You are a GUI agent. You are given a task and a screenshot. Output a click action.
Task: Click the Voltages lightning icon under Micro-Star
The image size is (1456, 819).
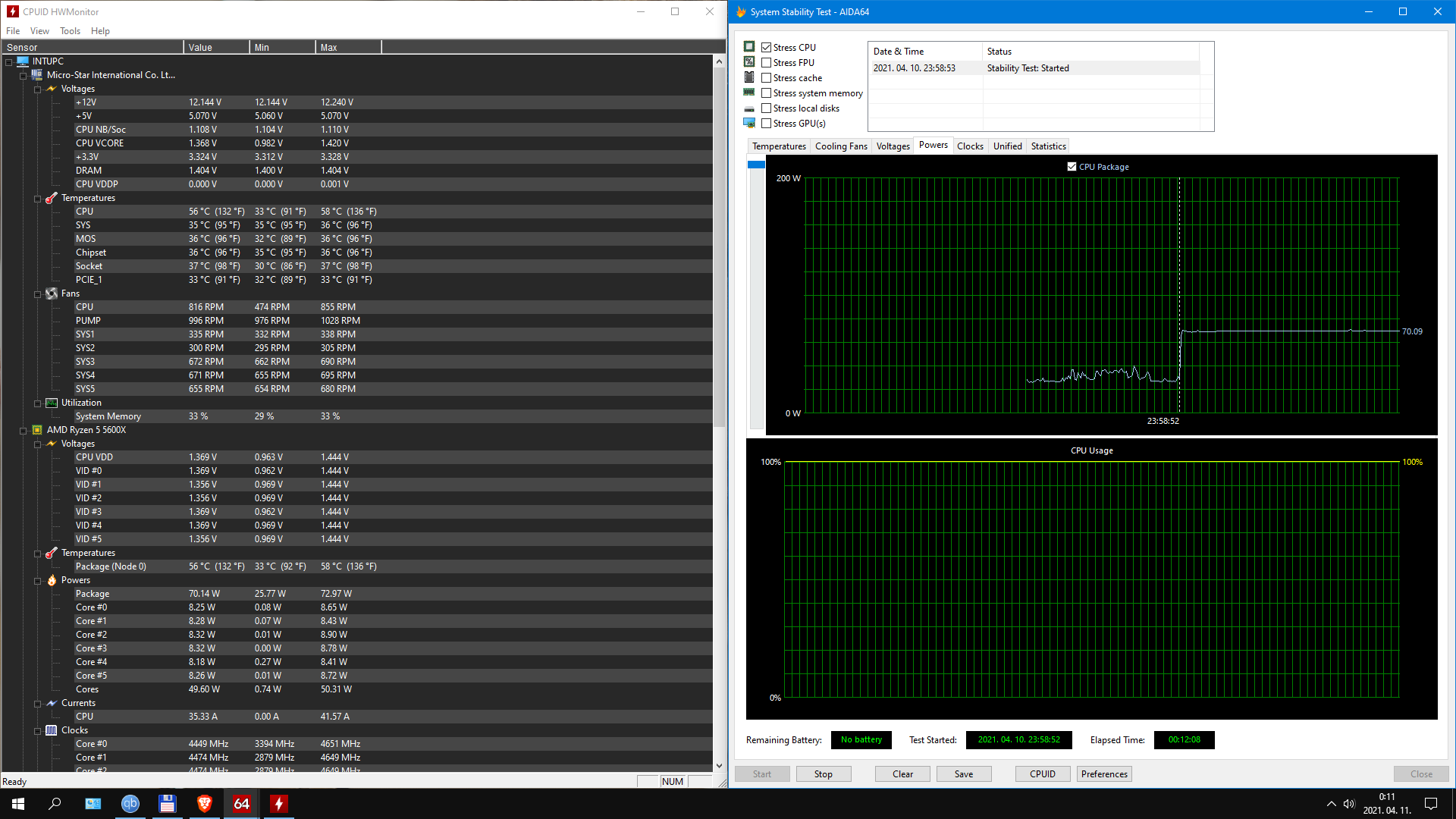point(52,89)
